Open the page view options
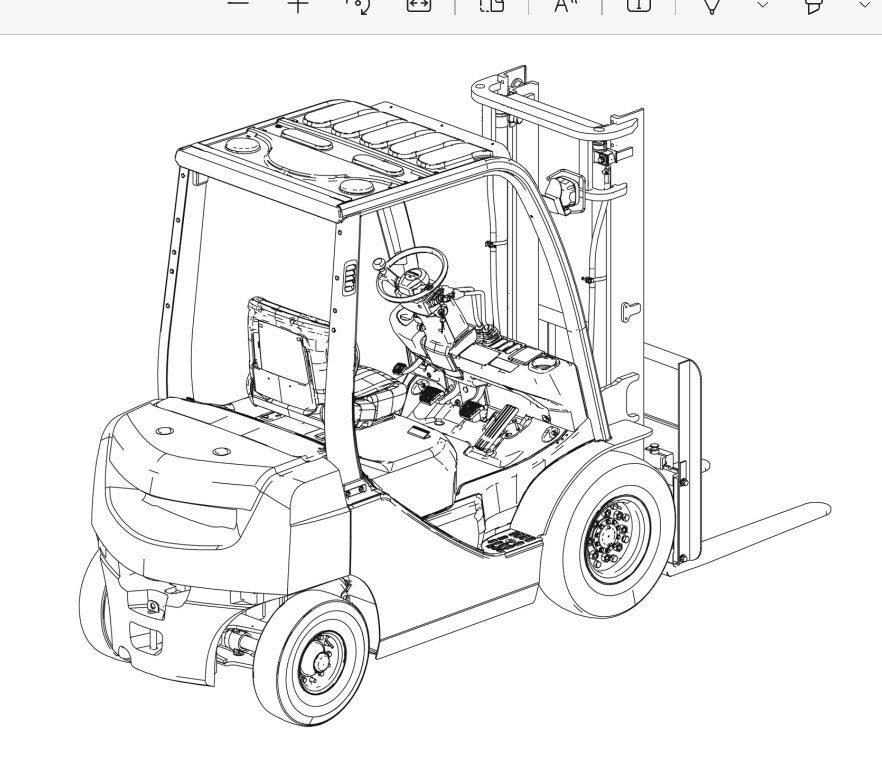 (491, 5)
